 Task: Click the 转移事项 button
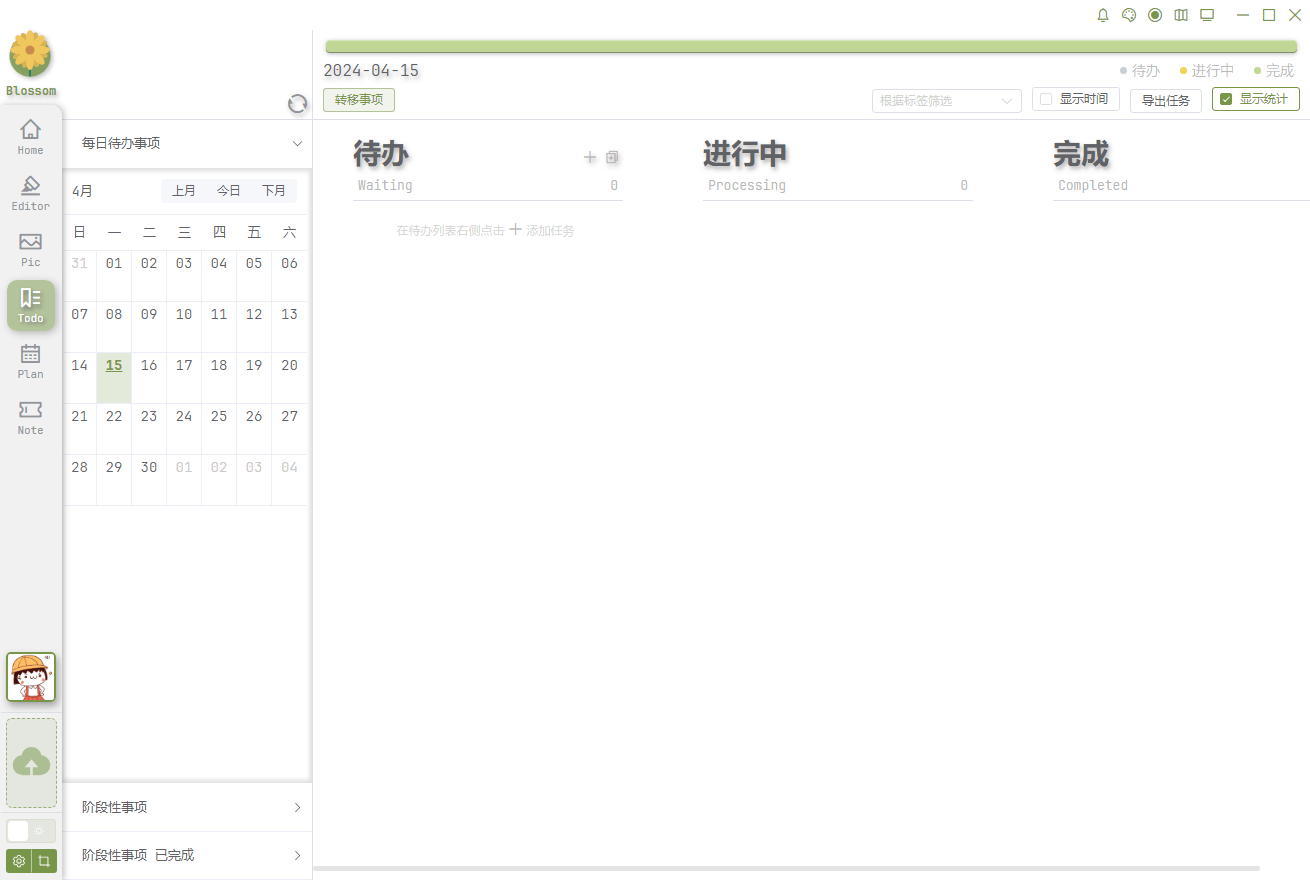[x=359, y=100]
